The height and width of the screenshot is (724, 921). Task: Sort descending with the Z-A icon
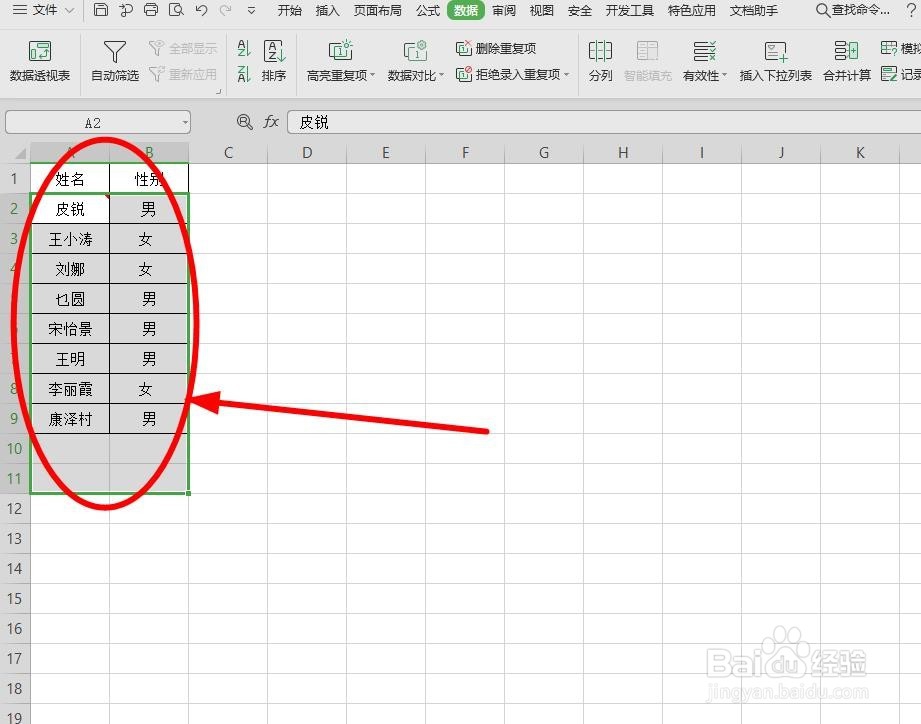pos(244,75)
